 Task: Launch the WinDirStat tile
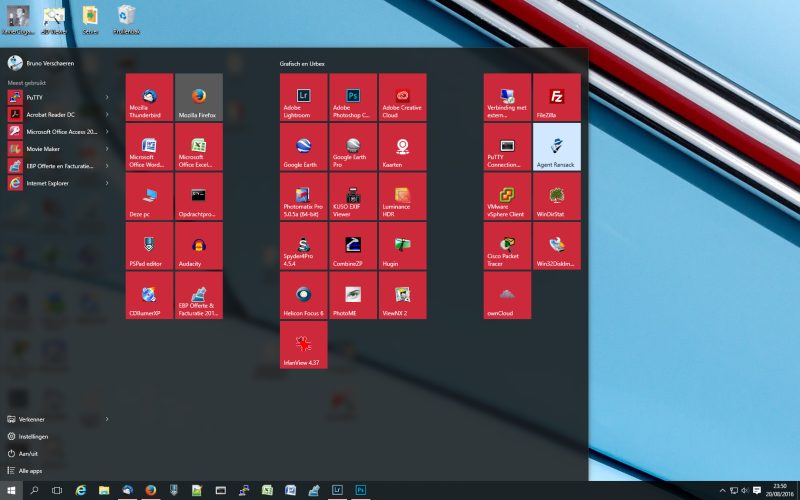[557, 196]
